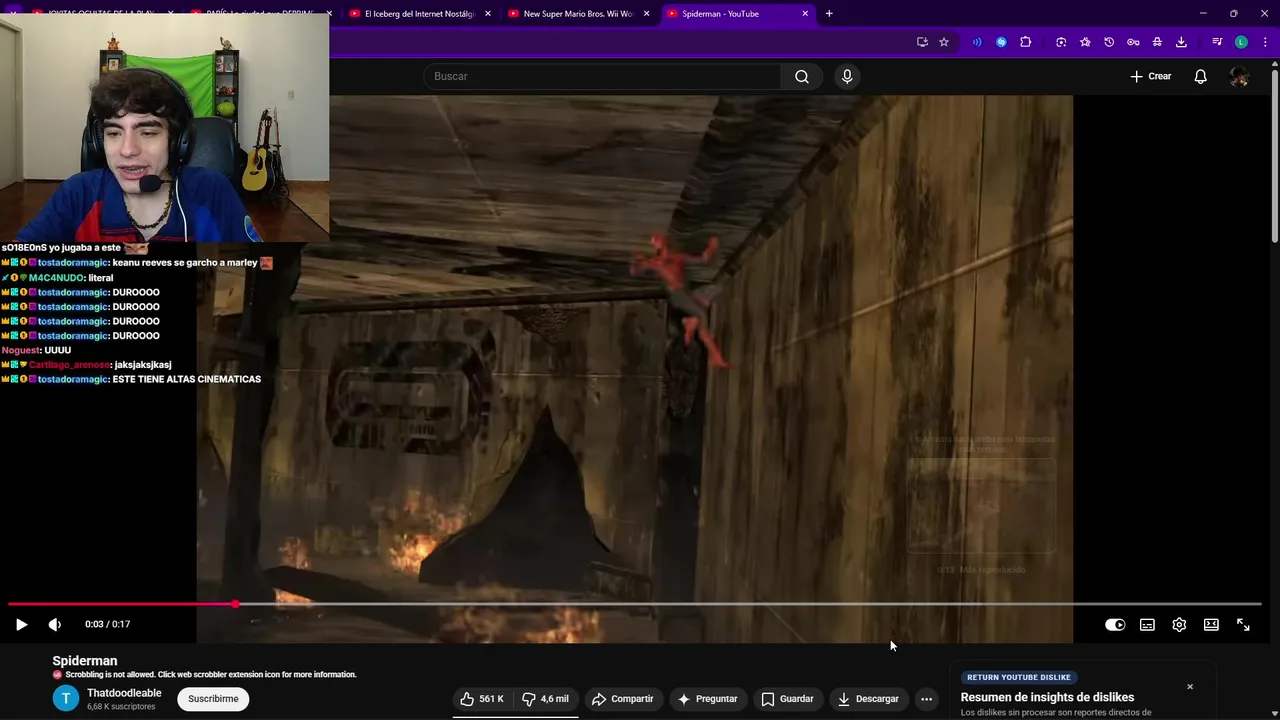The height and width of the screenshot is (720, 1280).
Task: Search by voice with microphone icon
Action: point(847,76)
